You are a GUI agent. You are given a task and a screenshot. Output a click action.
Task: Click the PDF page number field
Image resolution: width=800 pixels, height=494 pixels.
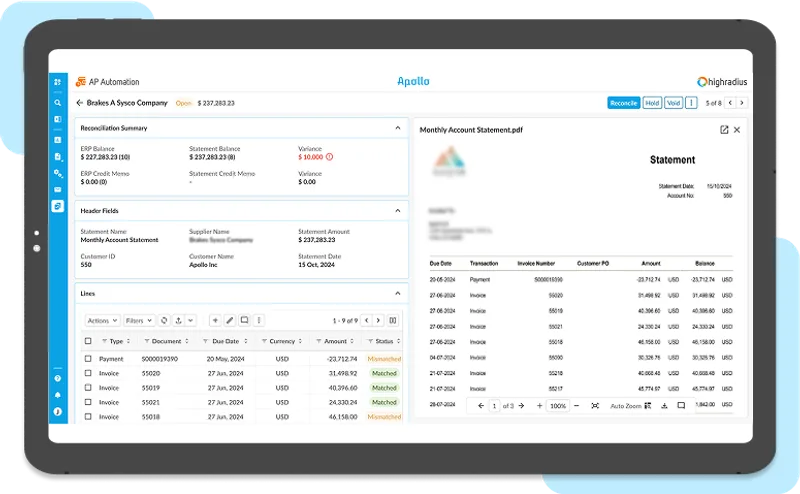(x=494, y=406)
